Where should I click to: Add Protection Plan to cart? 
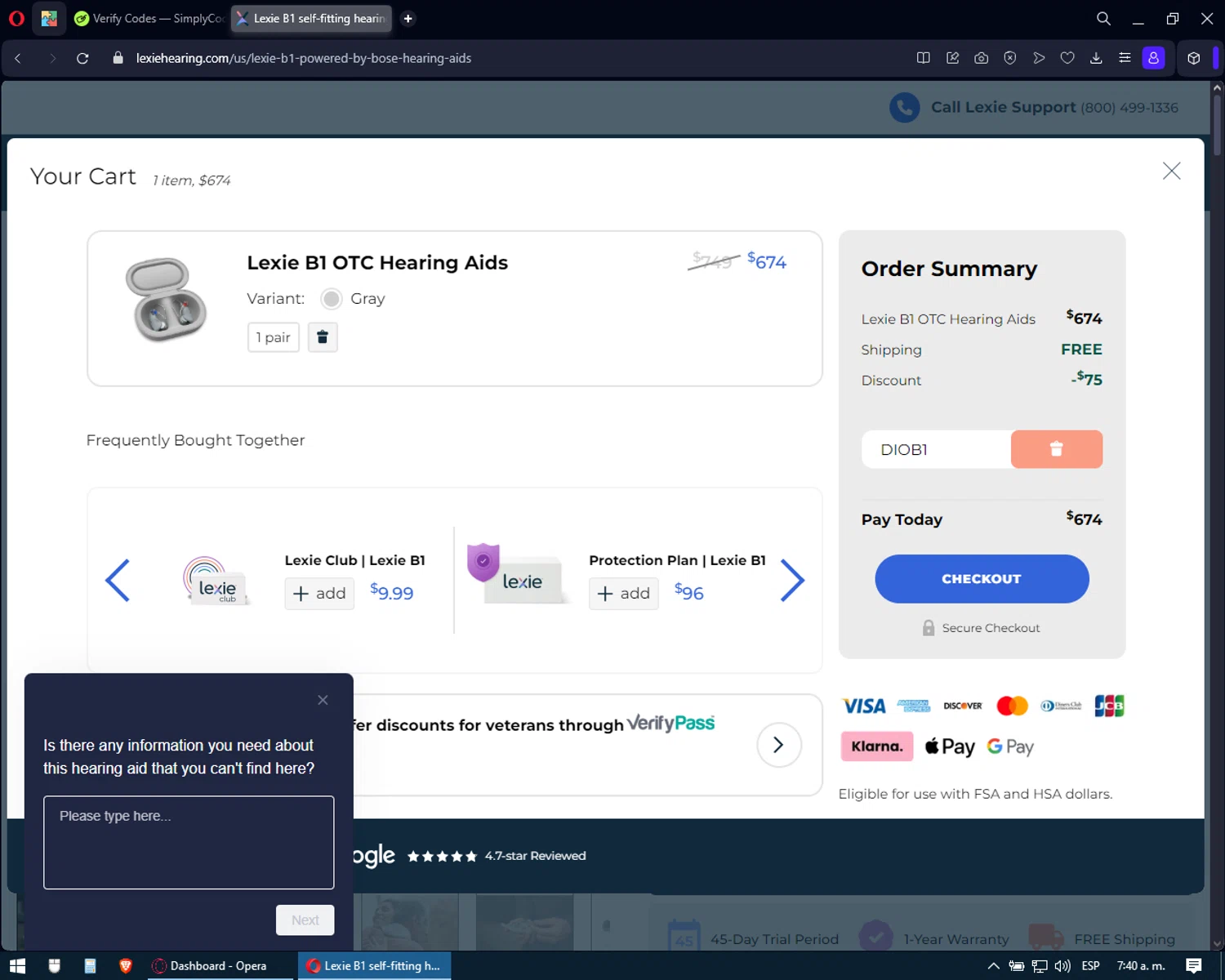[624, 594]
